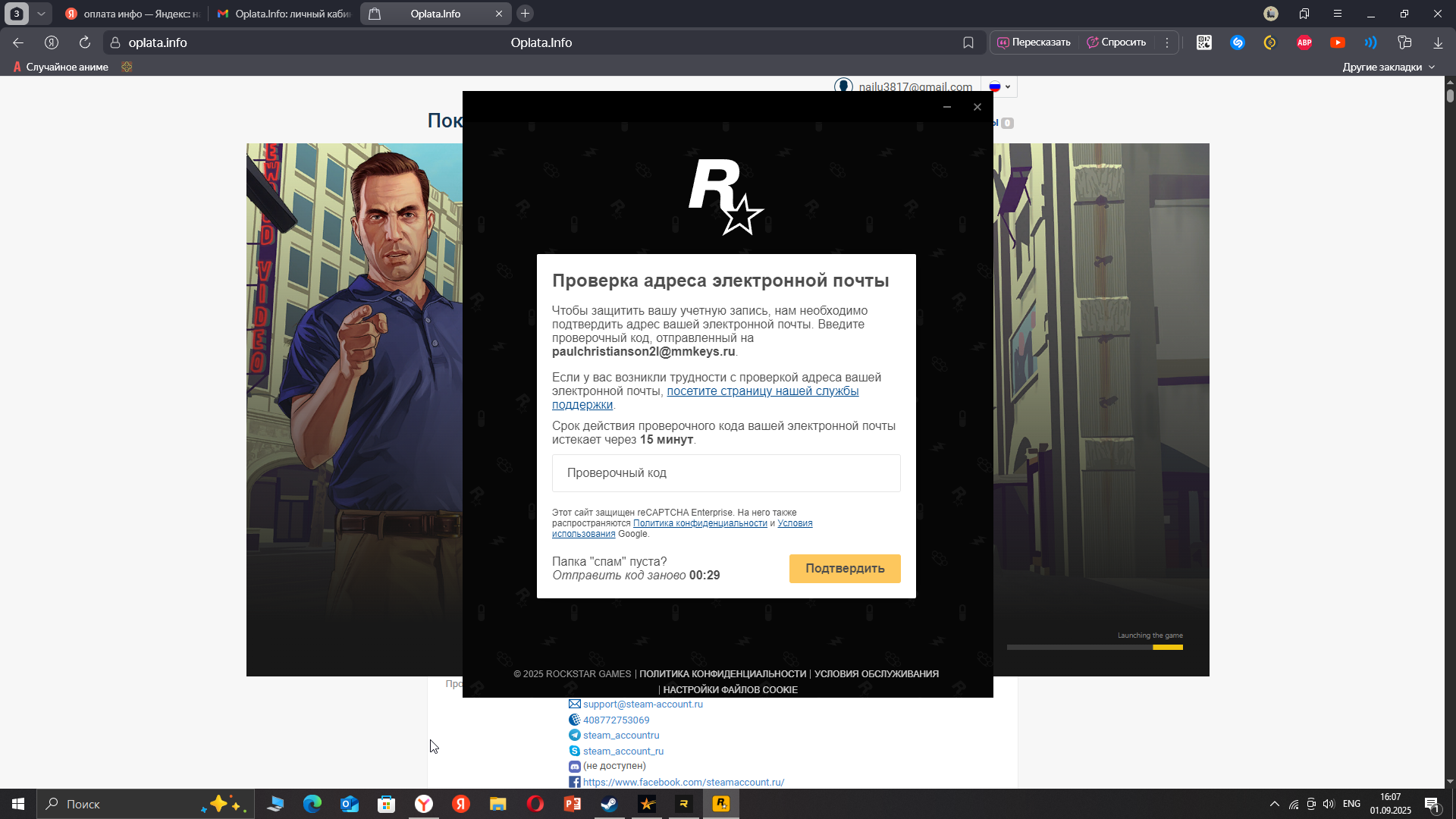
Task: Open volume control in system tray
Action: [x=1329, y=804]
